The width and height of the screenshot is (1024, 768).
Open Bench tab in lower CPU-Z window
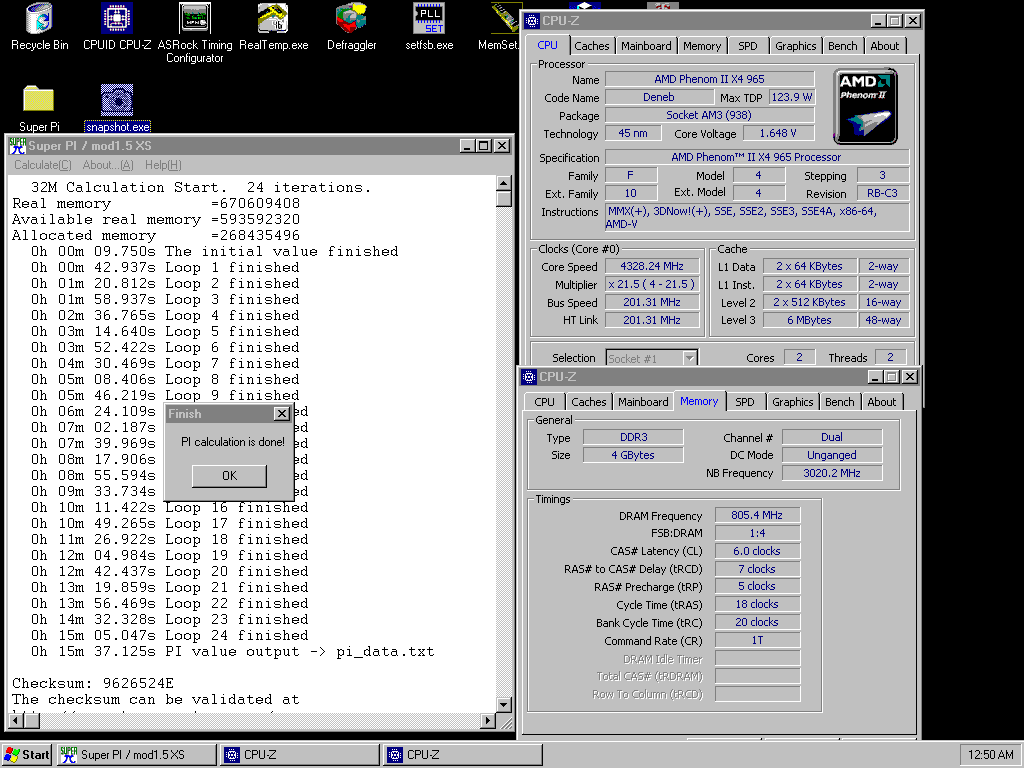pos(839,402)
